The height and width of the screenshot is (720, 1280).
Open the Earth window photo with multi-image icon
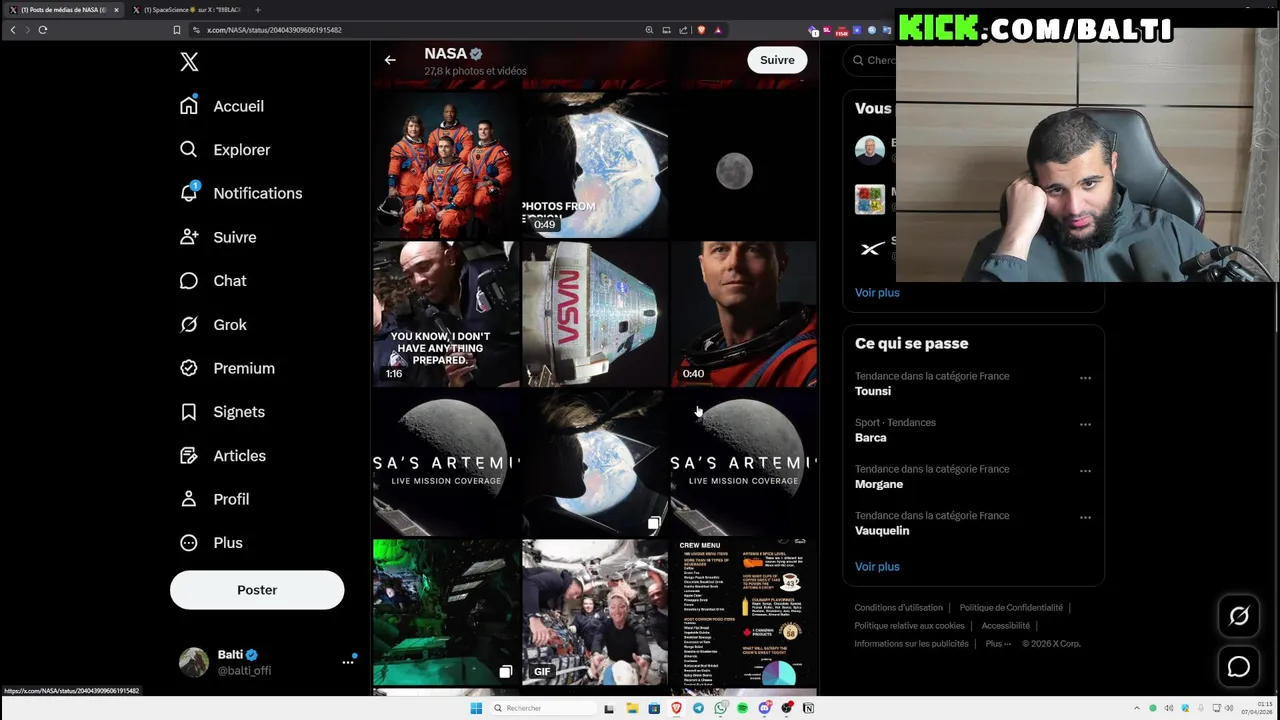(595, 463)
